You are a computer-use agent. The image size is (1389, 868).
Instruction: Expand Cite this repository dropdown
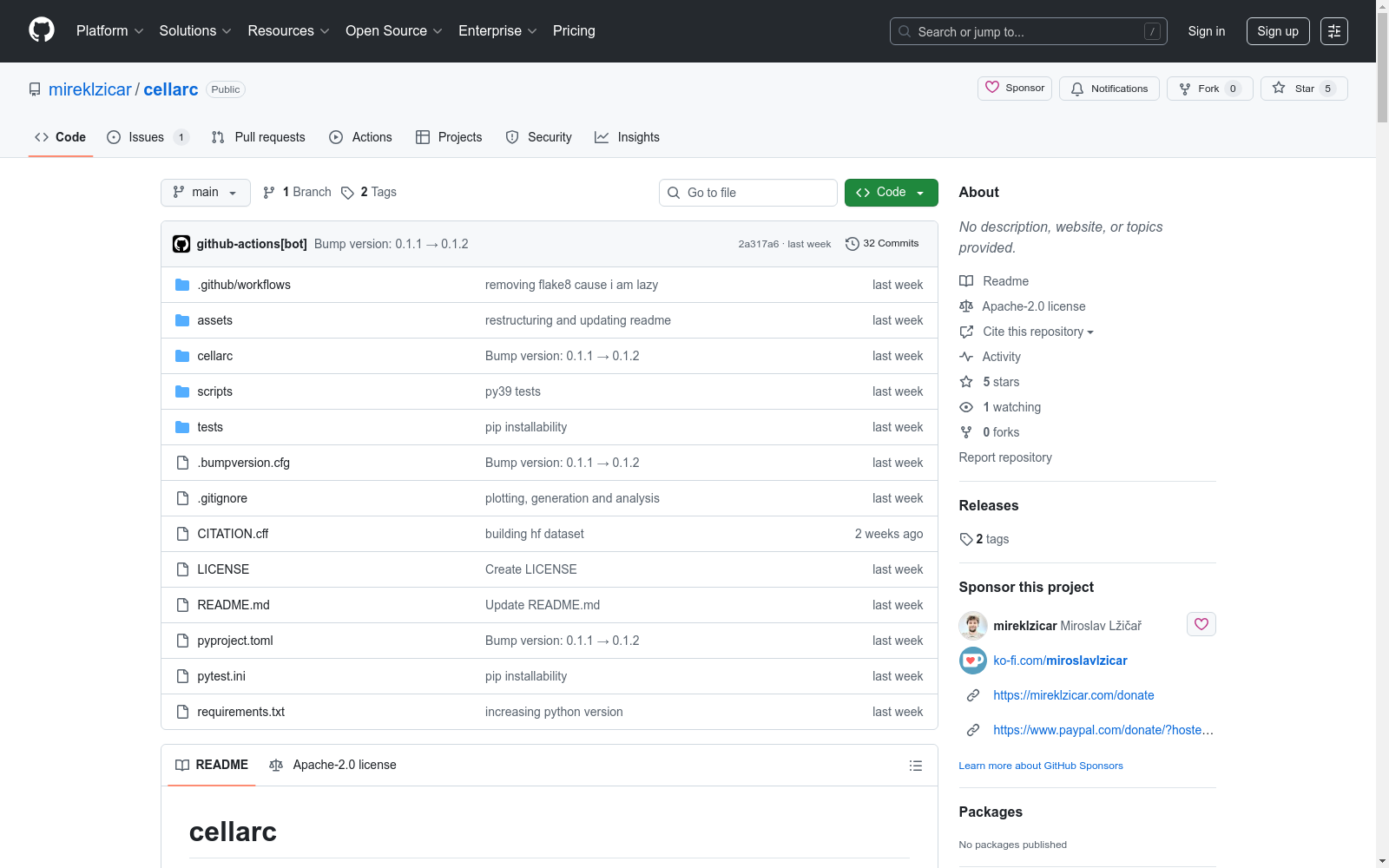click(1027, 332)
